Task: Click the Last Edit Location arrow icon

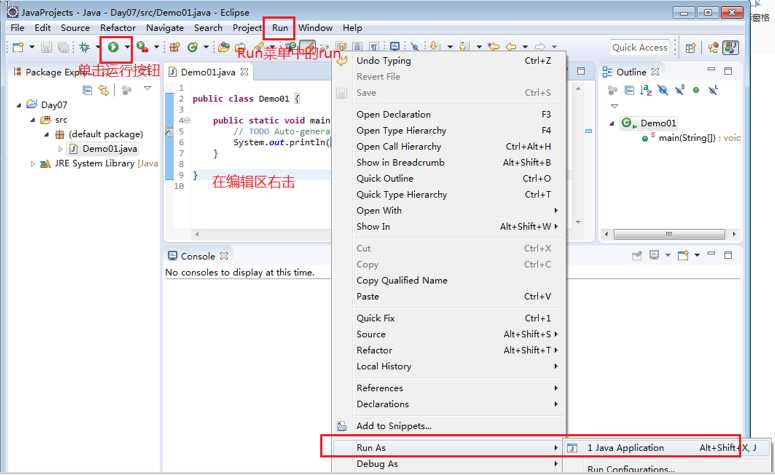Action: pyautogui.click(x=493, y=47)
